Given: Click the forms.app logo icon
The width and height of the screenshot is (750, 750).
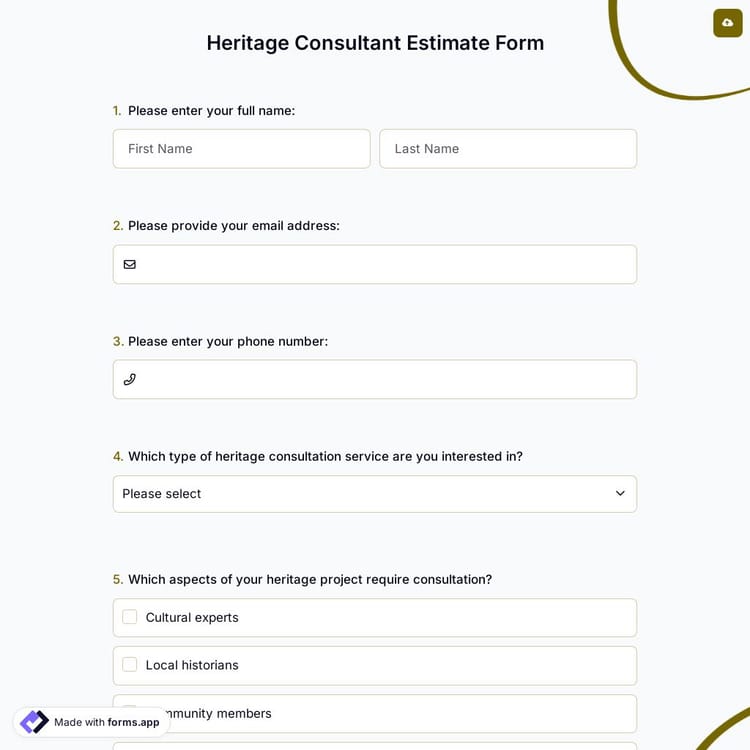Looking at the screenshot, I should [34, 722].
